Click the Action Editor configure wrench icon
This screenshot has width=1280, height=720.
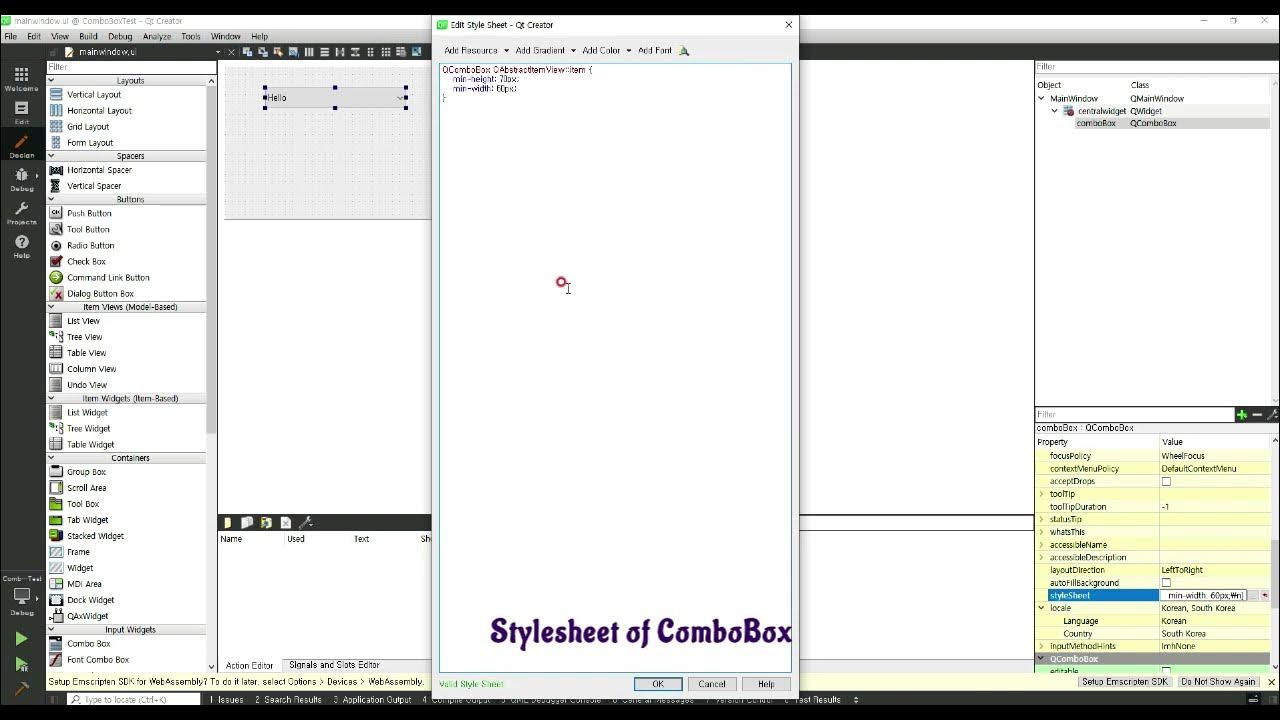coord(306,522)
